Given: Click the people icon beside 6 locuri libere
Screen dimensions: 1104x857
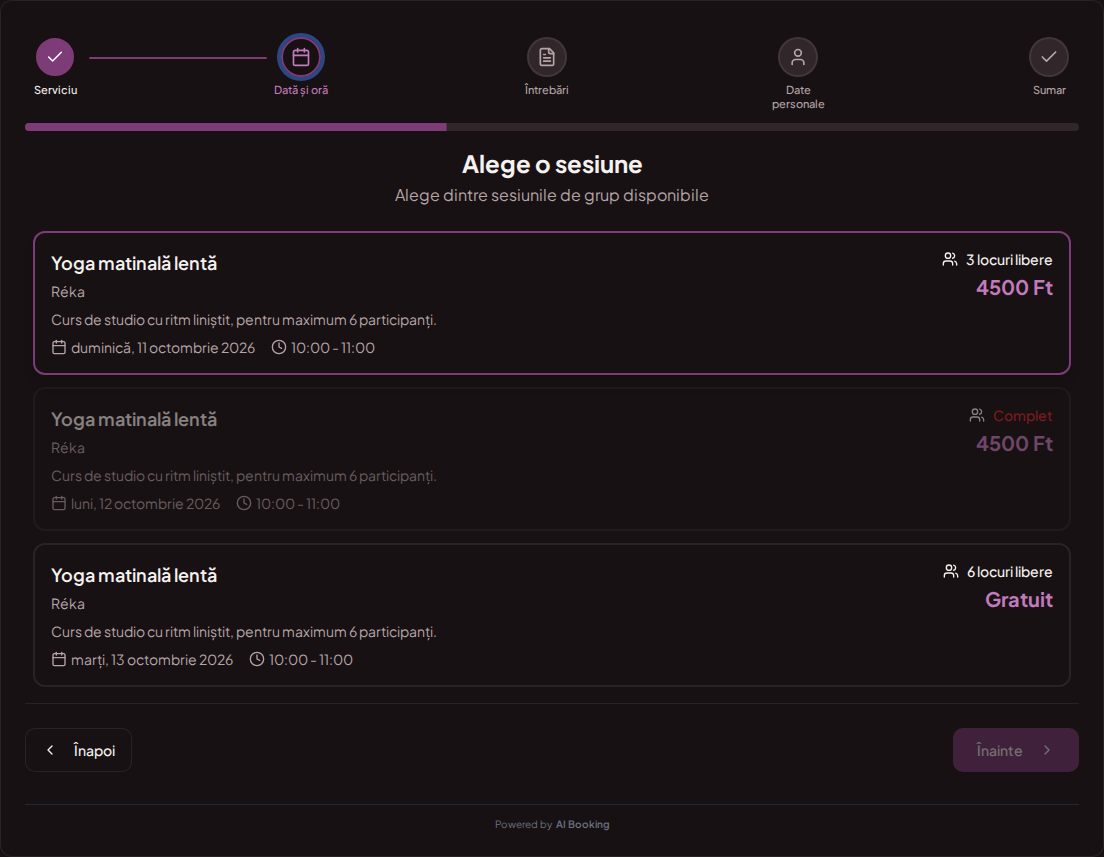Looking at the screenshot, I should (x=951, y=571).
